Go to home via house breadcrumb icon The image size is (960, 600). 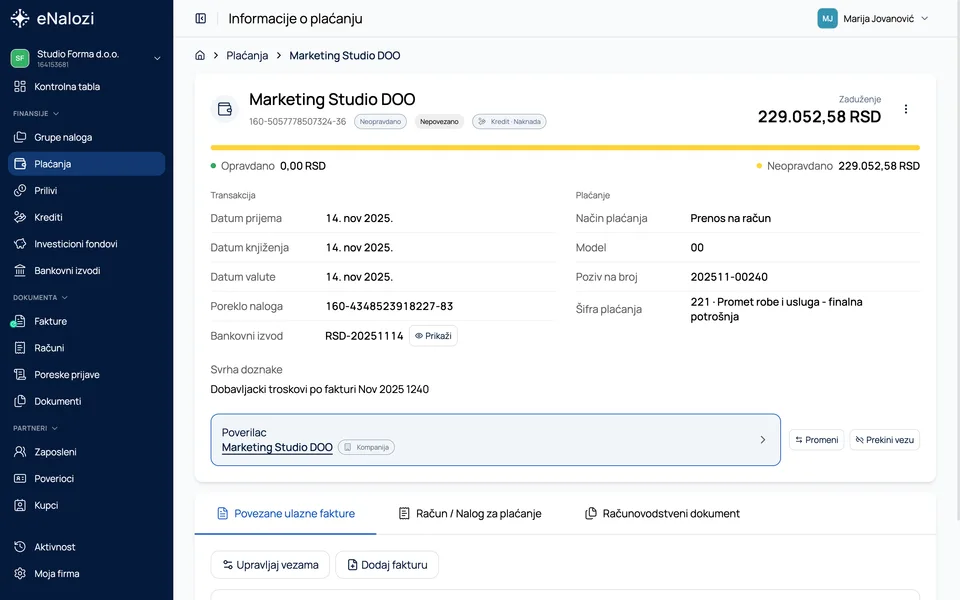[x=200, y=55]
